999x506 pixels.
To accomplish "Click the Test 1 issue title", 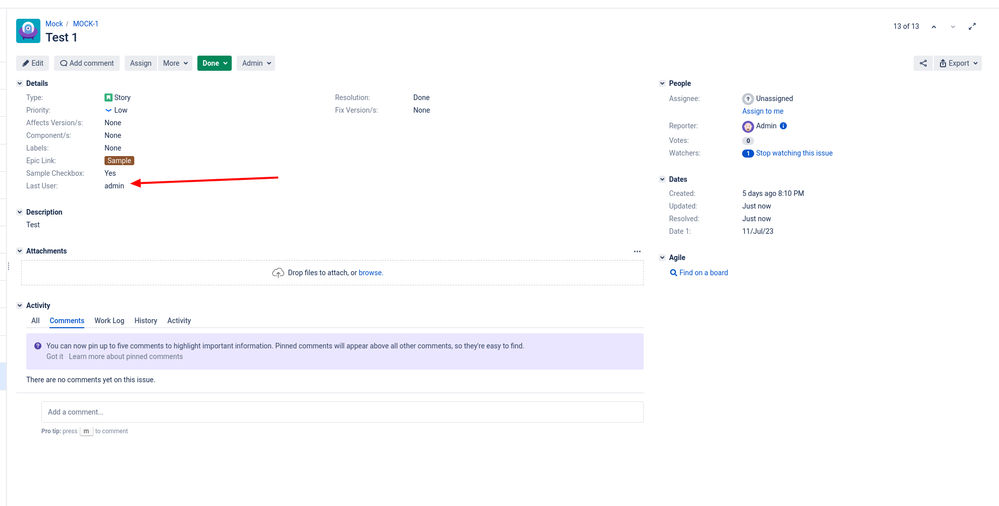I will (x=61, y=38).
